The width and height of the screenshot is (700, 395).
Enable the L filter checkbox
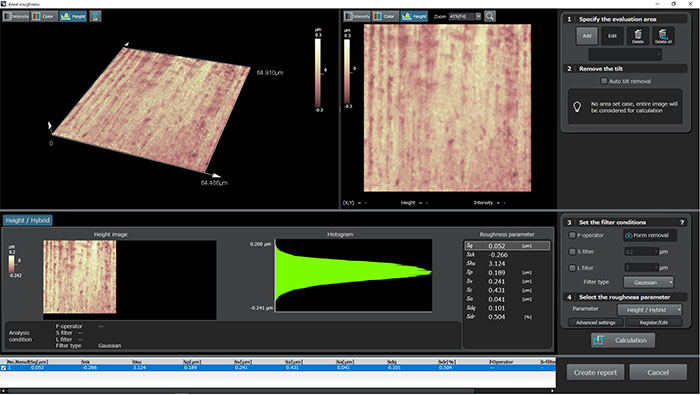572,268
